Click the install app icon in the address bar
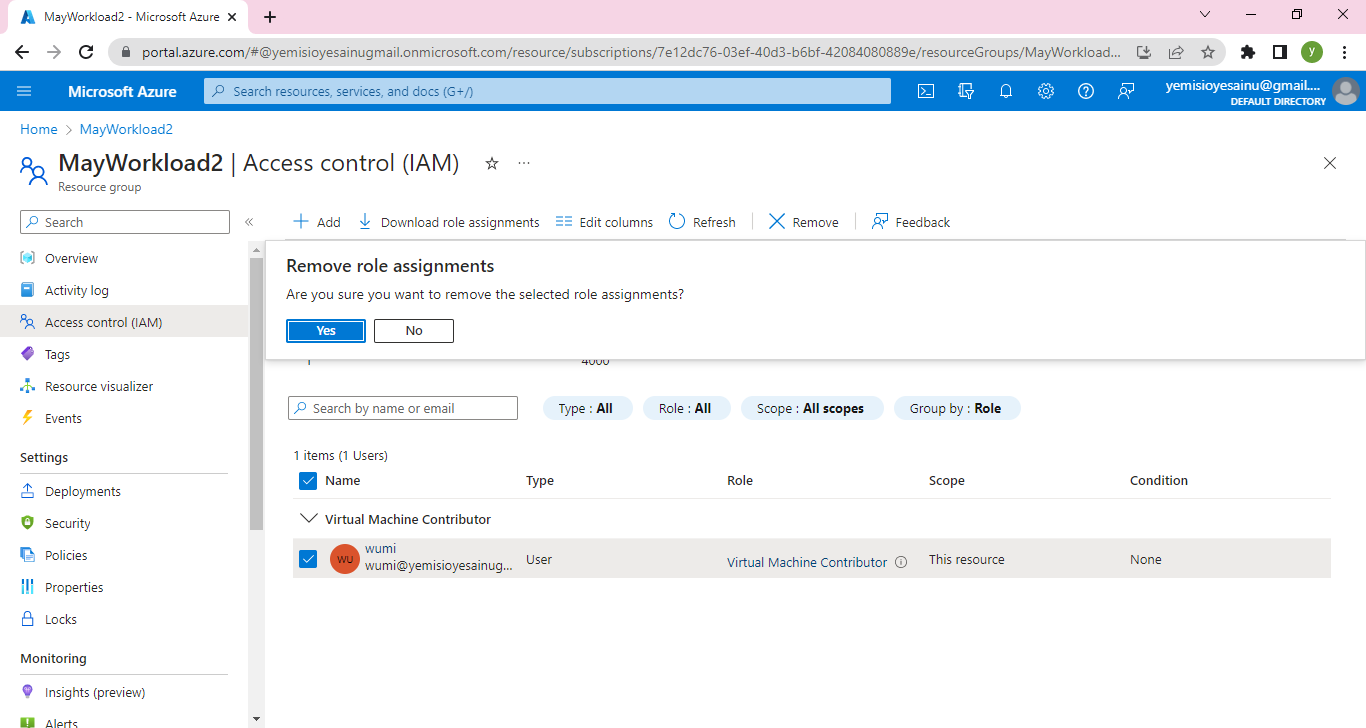Image resolution: width=1366 pixels, height=728 pixels. click(1144, 52)
